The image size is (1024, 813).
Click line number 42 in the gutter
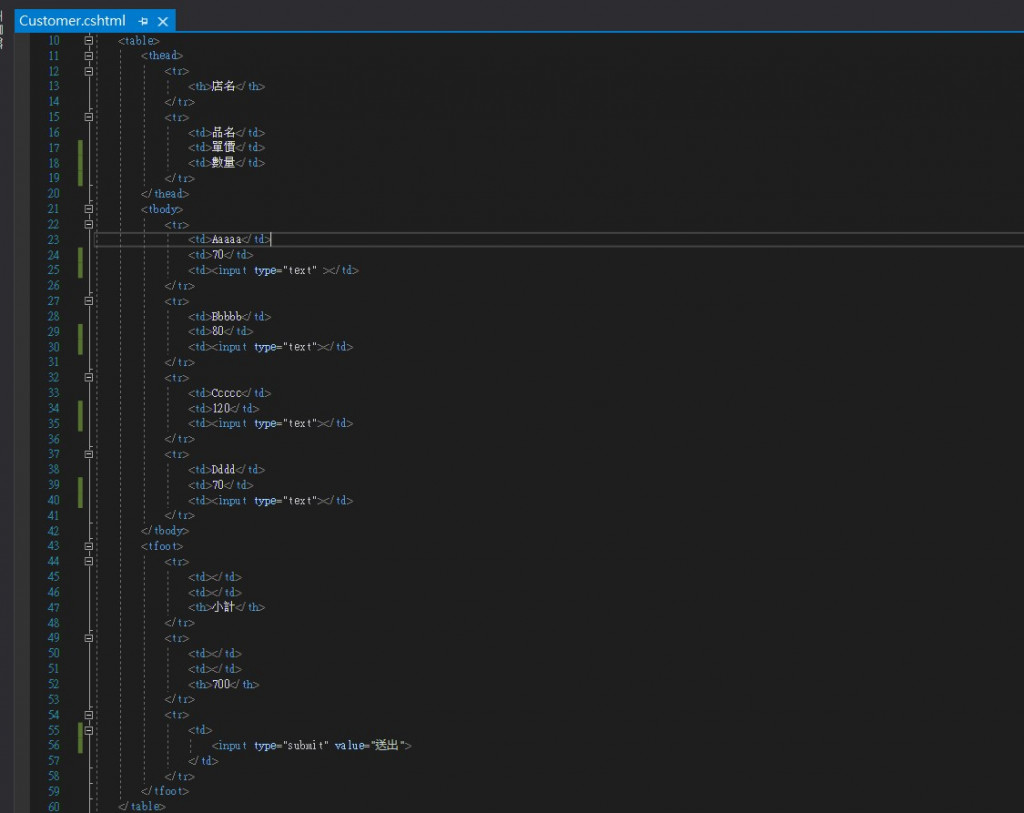(54, 531)
